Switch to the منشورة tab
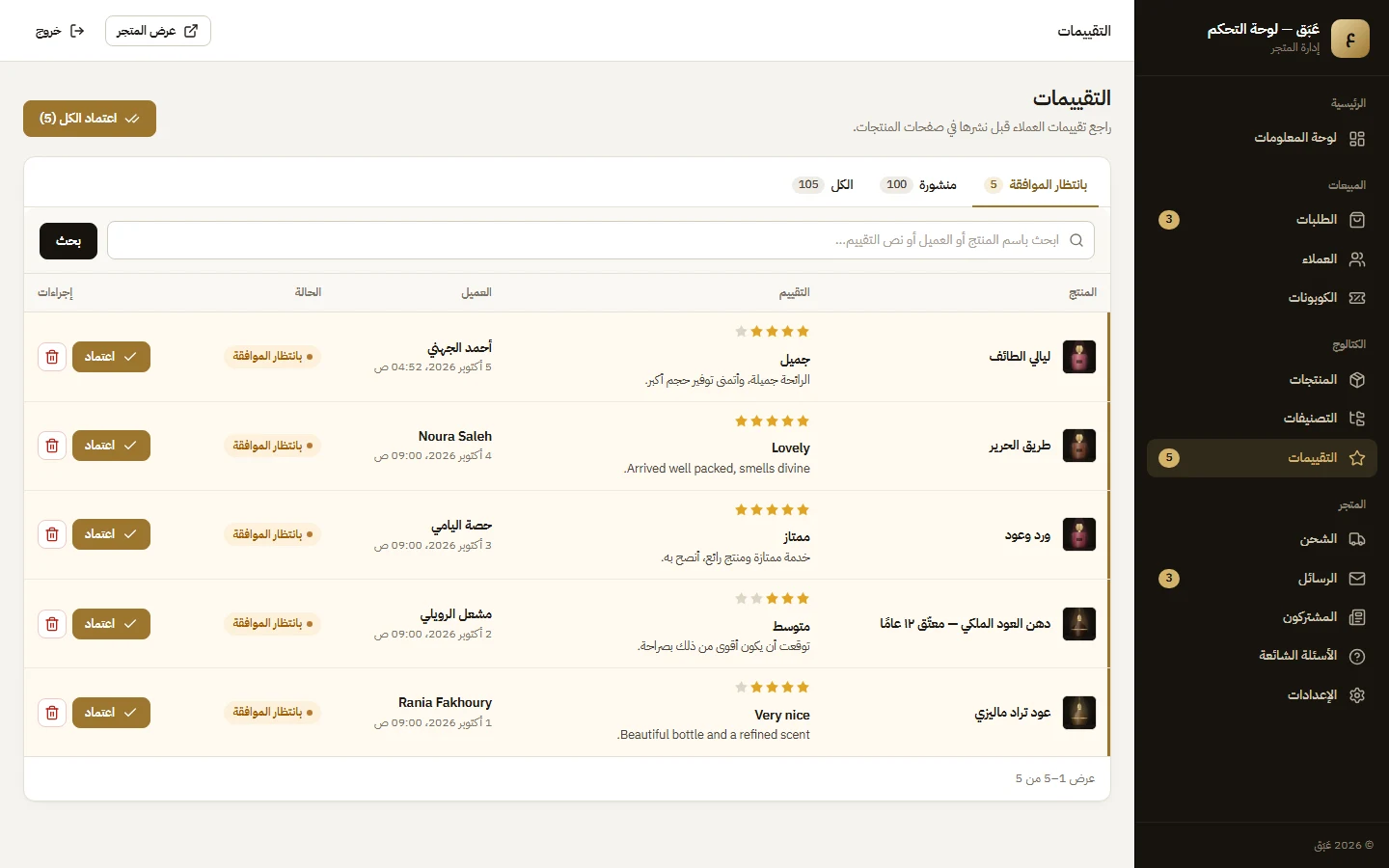Screen dimensions: 1389x868 918,185
